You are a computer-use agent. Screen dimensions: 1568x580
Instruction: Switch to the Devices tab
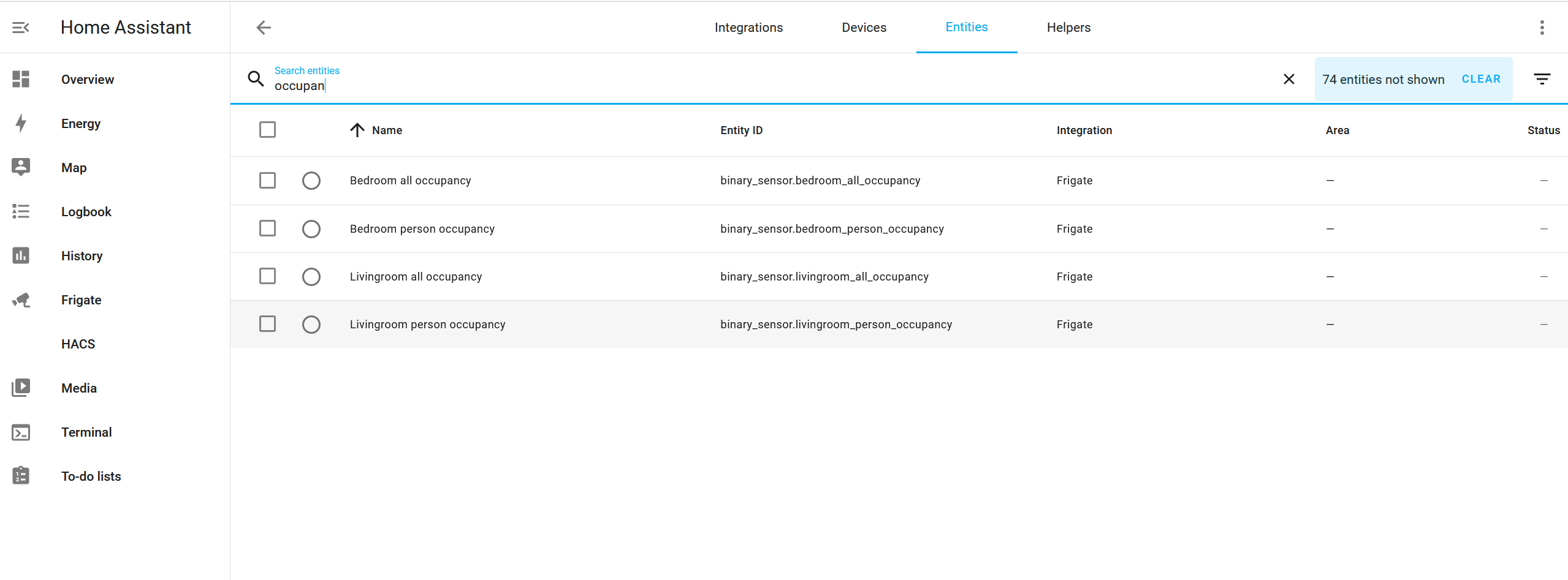(864, 28)
